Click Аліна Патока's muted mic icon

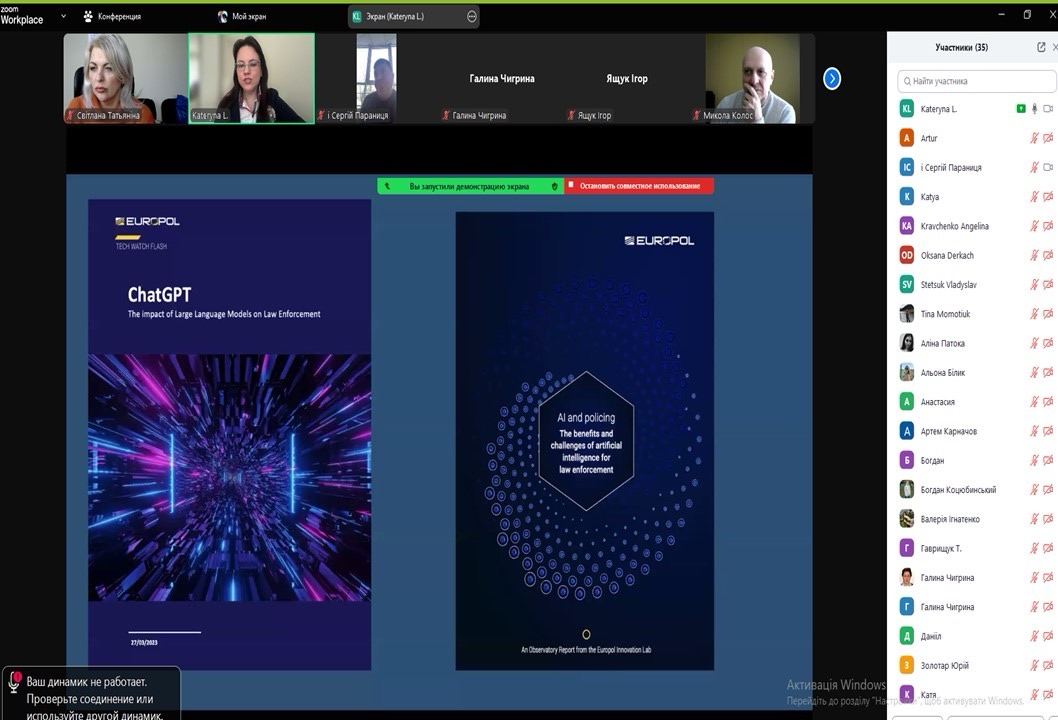point(1034,343)
